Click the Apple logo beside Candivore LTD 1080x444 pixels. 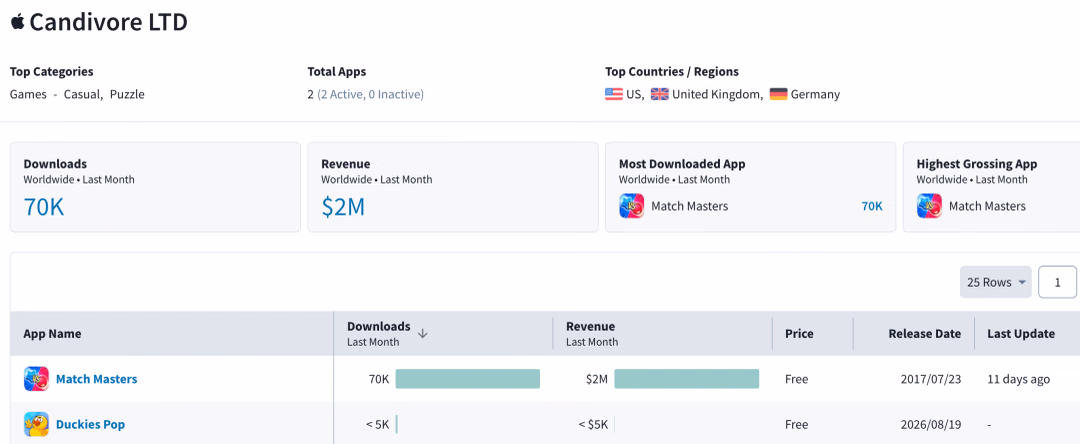coord(17,22)
